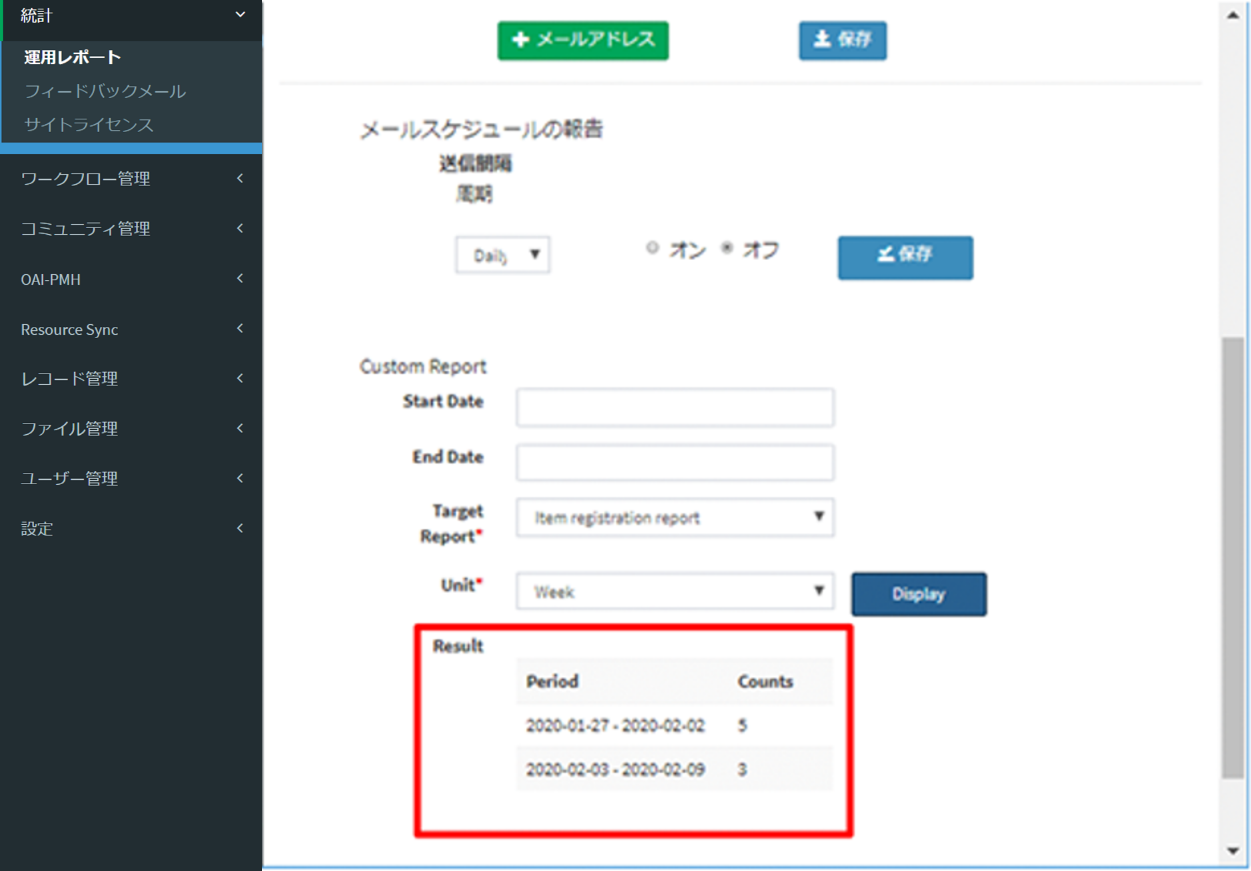Select the オフ radio button
1251x871 pixels.
pos(727,250)
